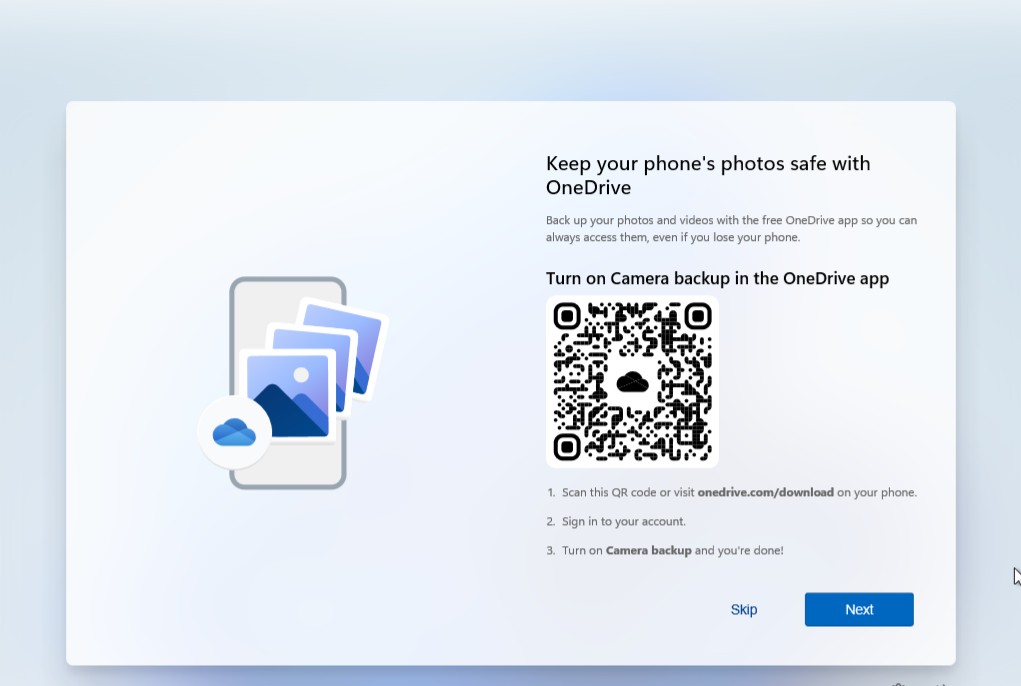Click the QR code's top-left corner square
This screenshot has width=1021, height=686.
pos(567,317)
